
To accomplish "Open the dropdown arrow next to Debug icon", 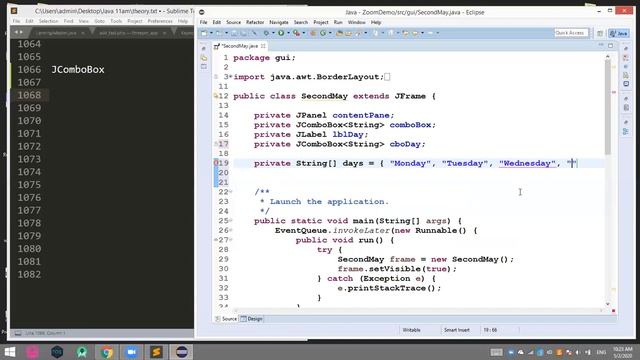I will coord(273,33).
